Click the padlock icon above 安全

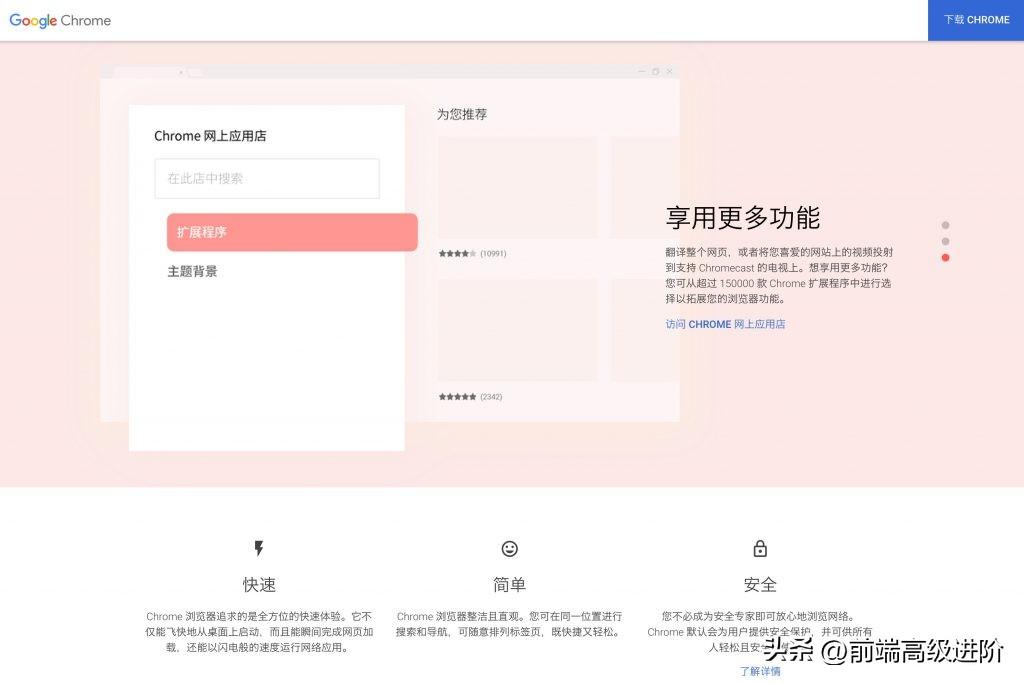click(760, 548)
